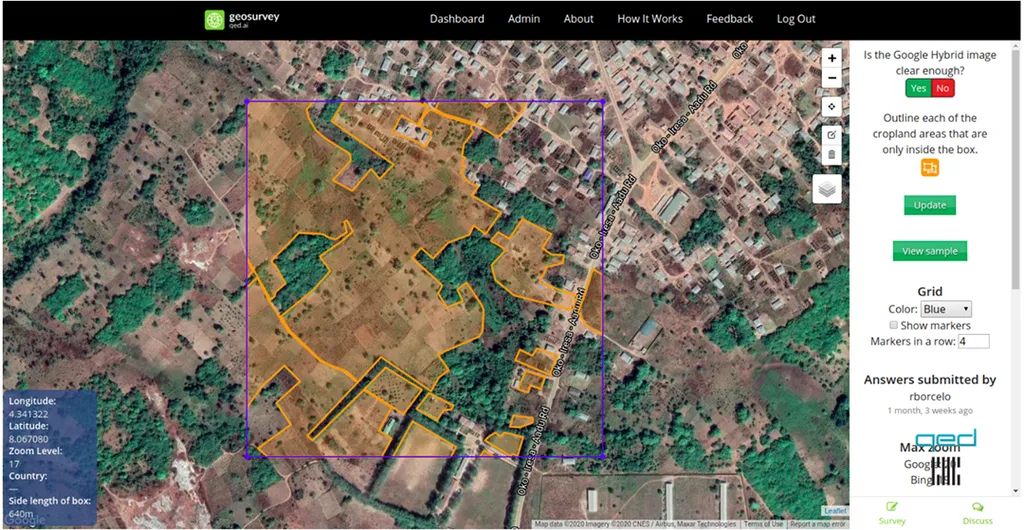1024x530 pixels.
Task: Click the View sample button
Action: coord(930,251)
